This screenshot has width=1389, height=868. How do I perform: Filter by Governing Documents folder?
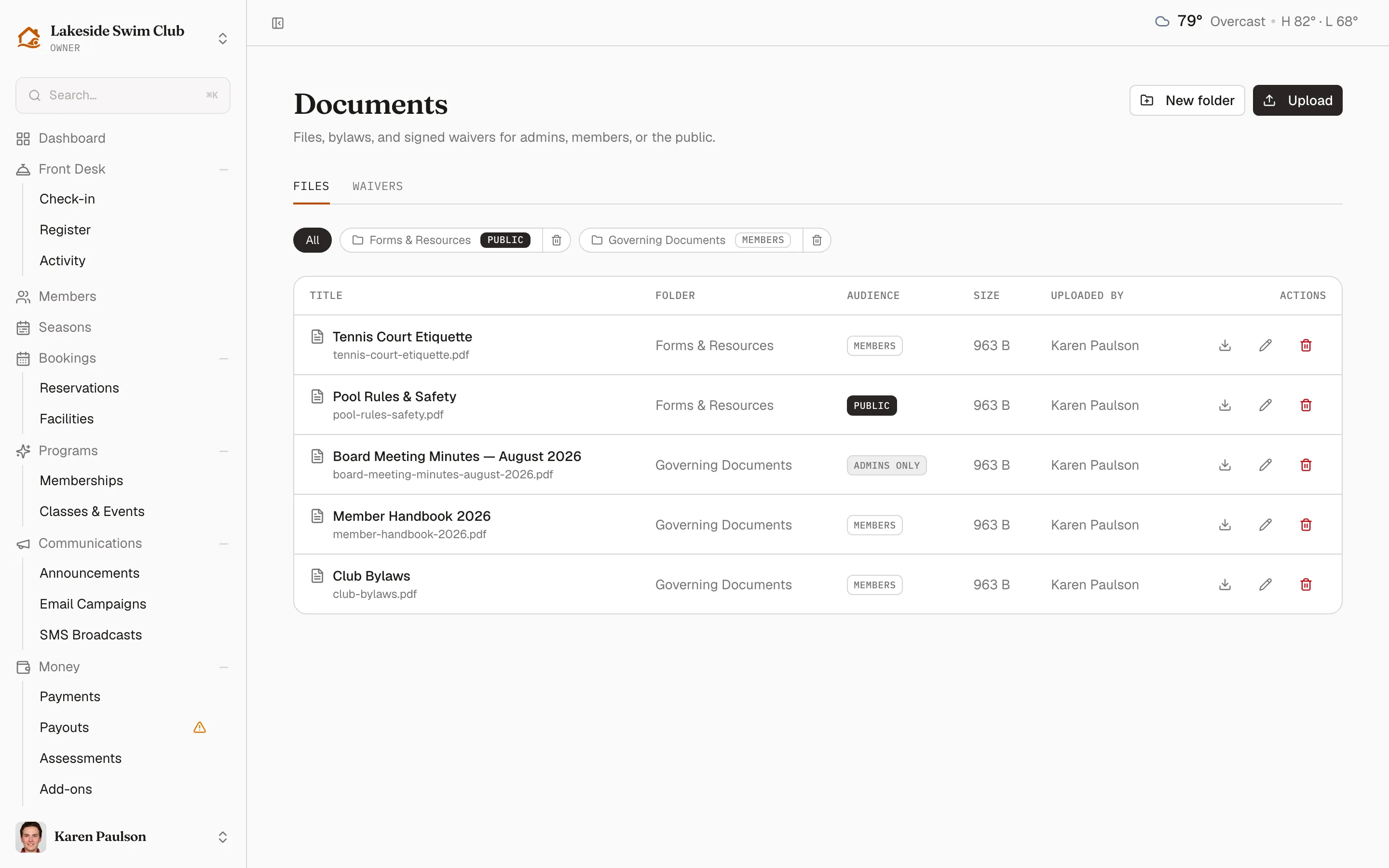tap(691, 240)
